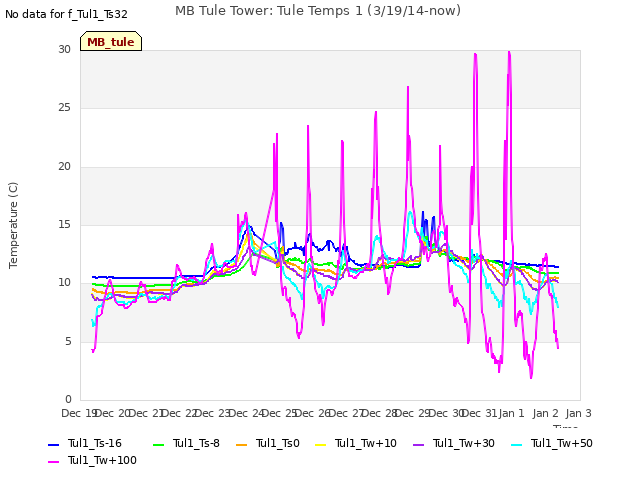Click the Jan 2 x-axis tick label

coord(545,413)
